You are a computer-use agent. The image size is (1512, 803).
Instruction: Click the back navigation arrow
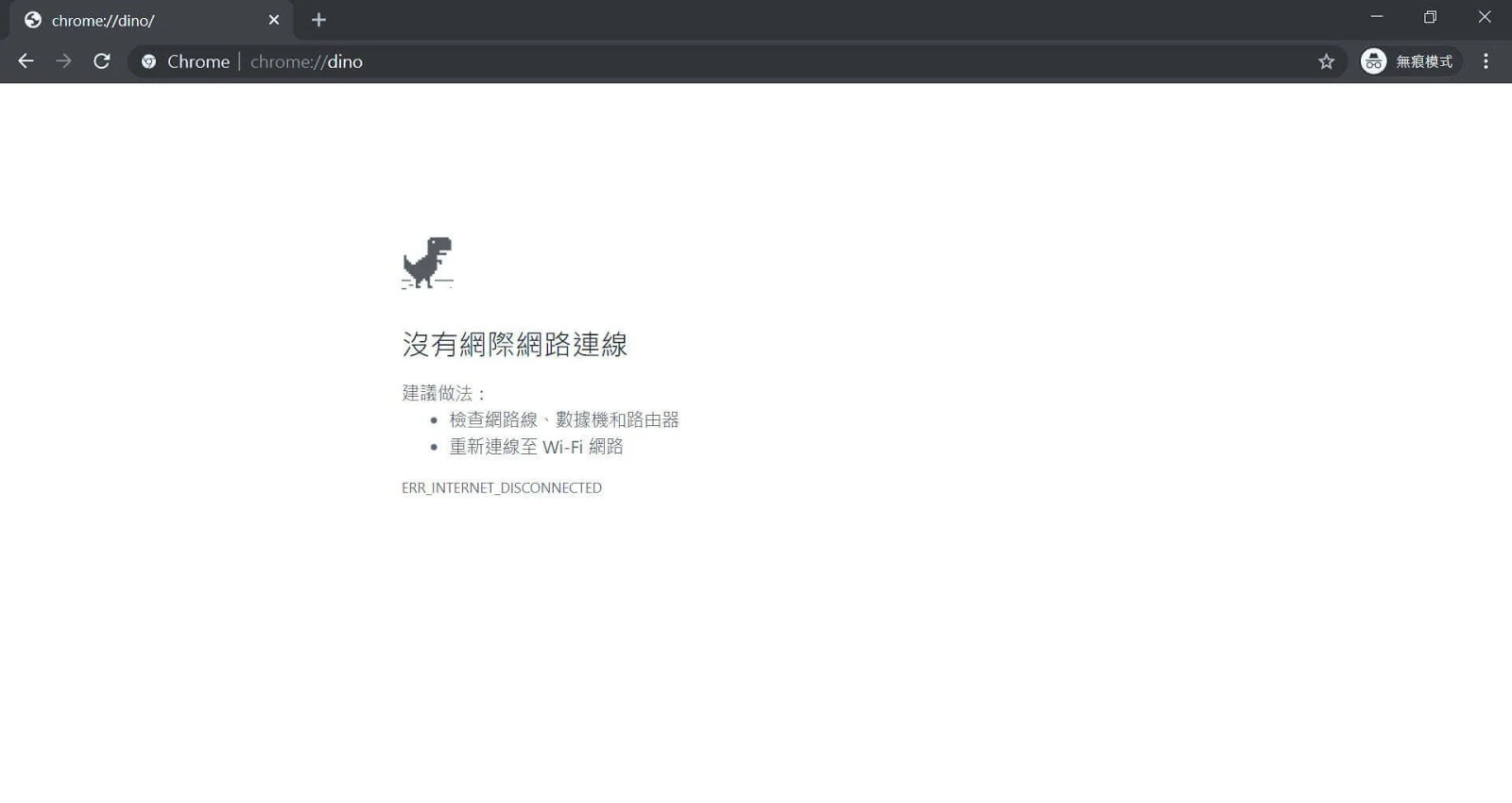tap(26, 61)
